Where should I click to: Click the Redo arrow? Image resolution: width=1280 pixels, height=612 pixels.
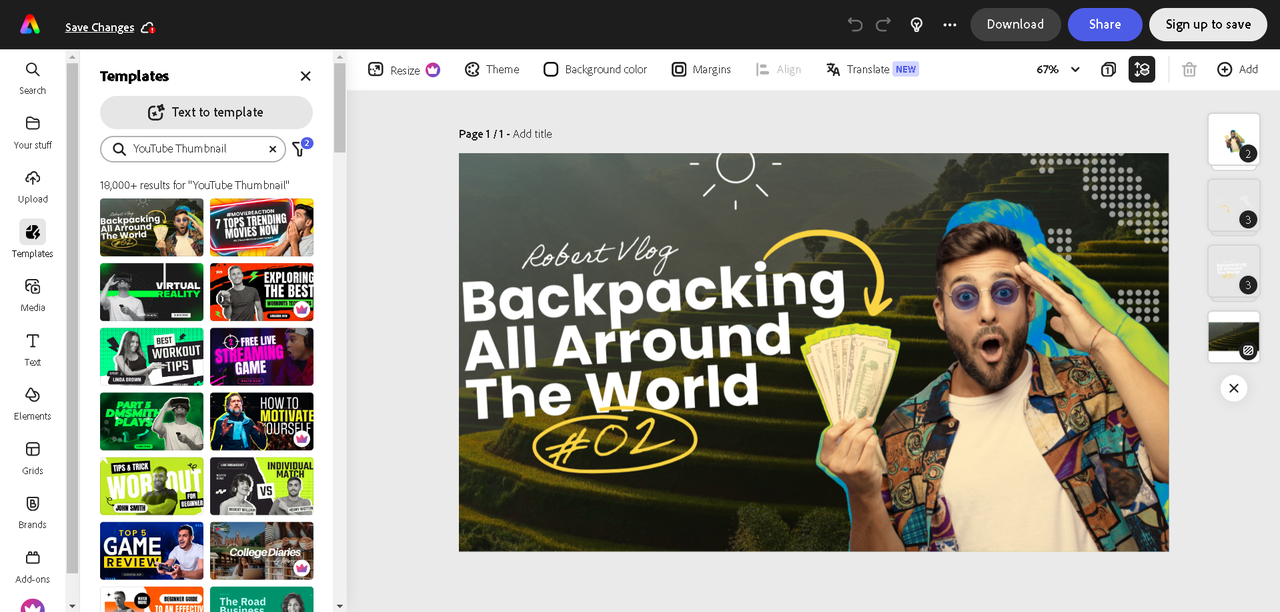click(883, 24)
